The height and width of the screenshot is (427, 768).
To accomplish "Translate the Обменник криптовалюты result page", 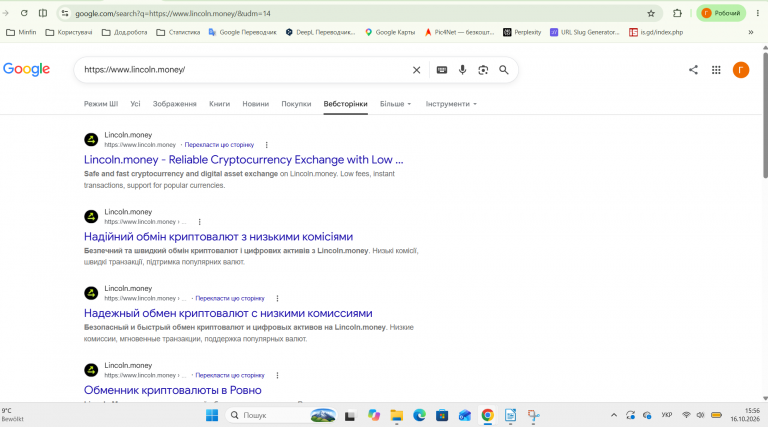I will pyautogui.click(x=230, y=375).
